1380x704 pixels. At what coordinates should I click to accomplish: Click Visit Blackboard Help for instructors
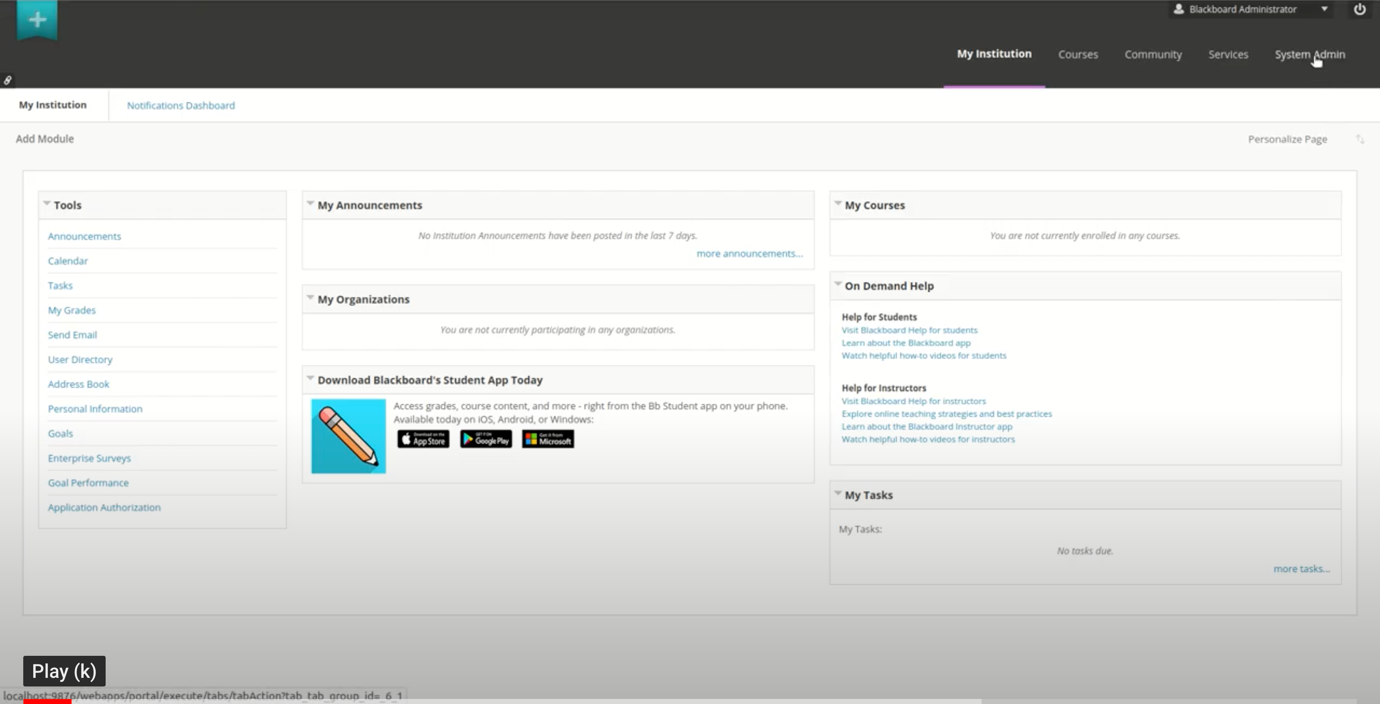click(913, 401)
